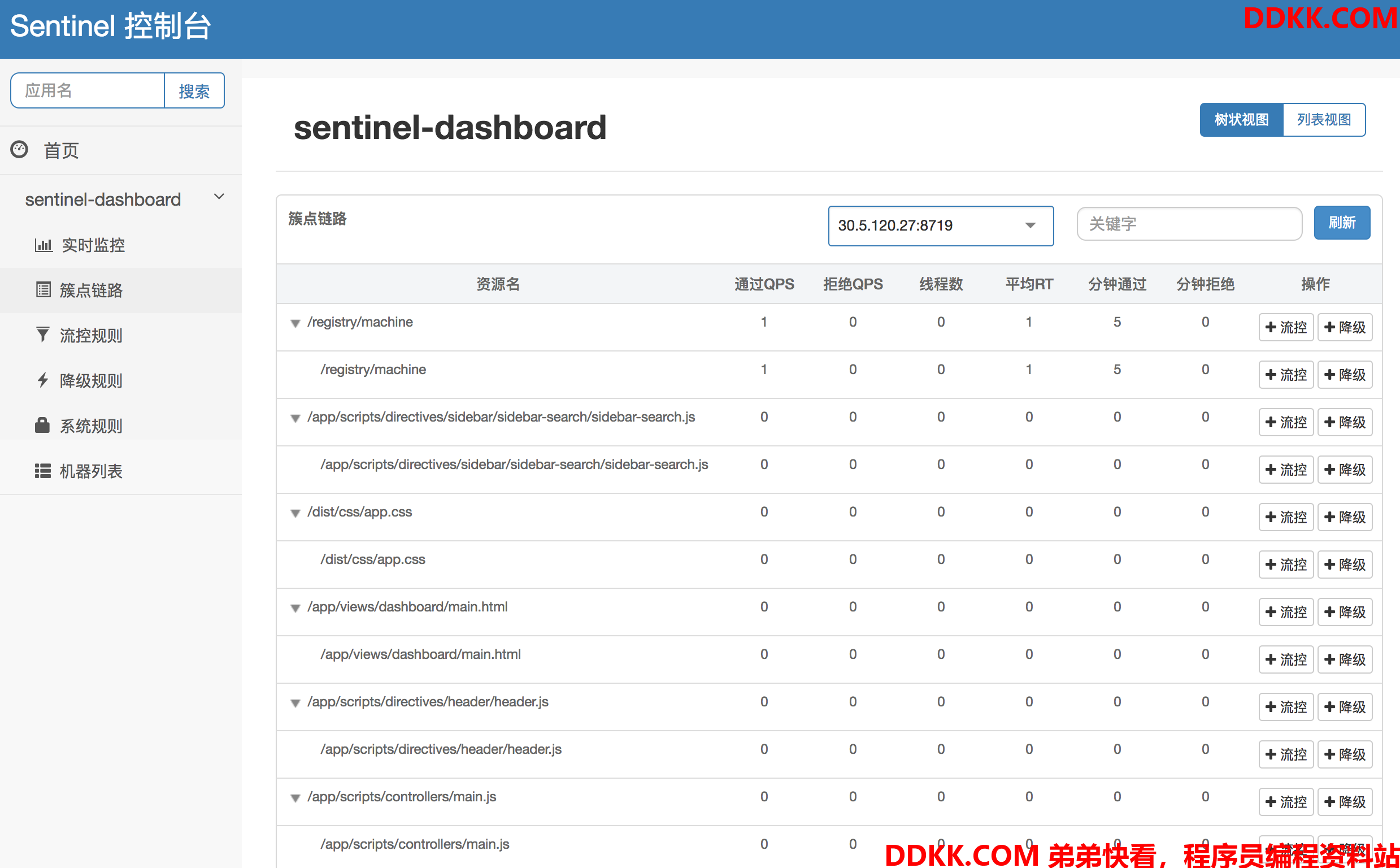The image size is (1400, 868).
Task: Add 降级 for parent header.js row
Action: 1344,708
